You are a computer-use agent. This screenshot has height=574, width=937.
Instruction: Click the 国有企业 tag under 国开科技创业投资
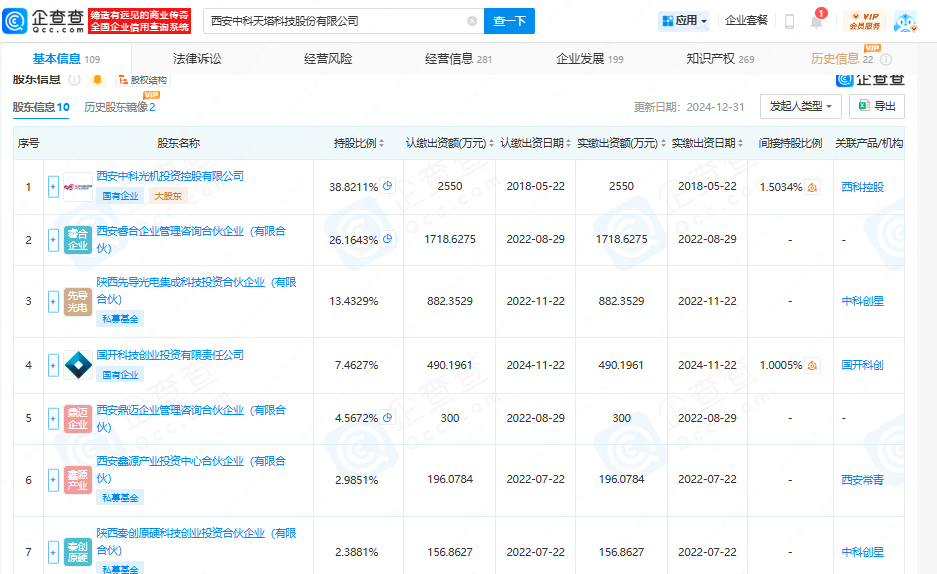click(x=120, y=375)
